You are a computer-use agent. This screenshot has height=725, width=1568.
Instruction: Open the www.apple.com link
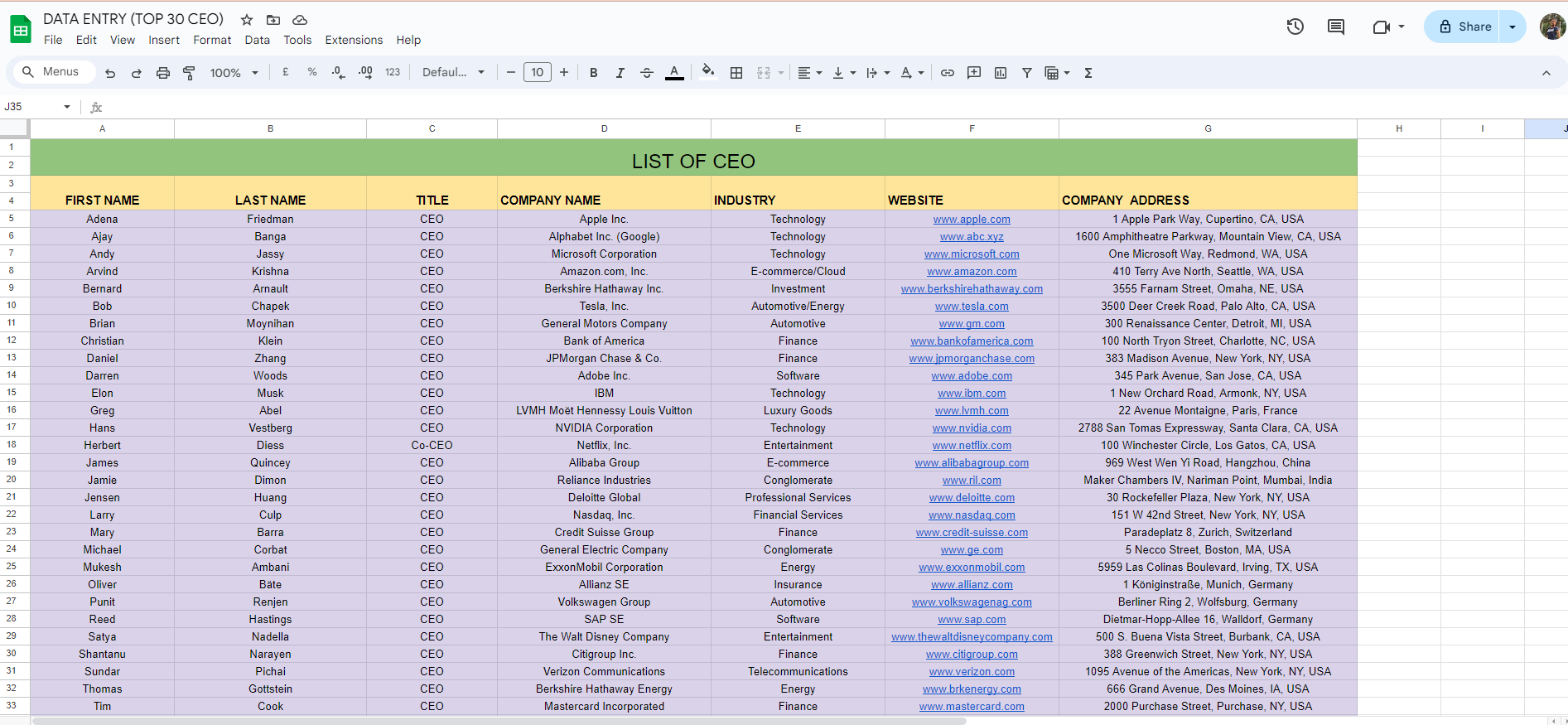972,220
